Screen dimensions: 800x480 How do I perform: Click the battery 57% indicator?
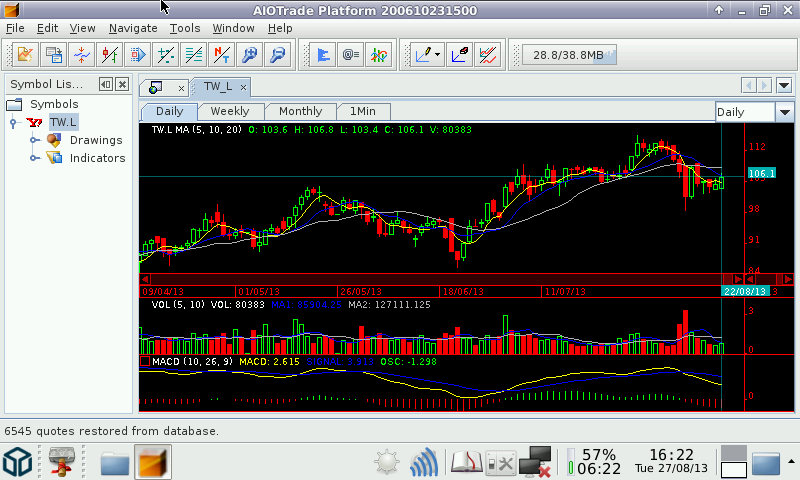tap(594, 462)
